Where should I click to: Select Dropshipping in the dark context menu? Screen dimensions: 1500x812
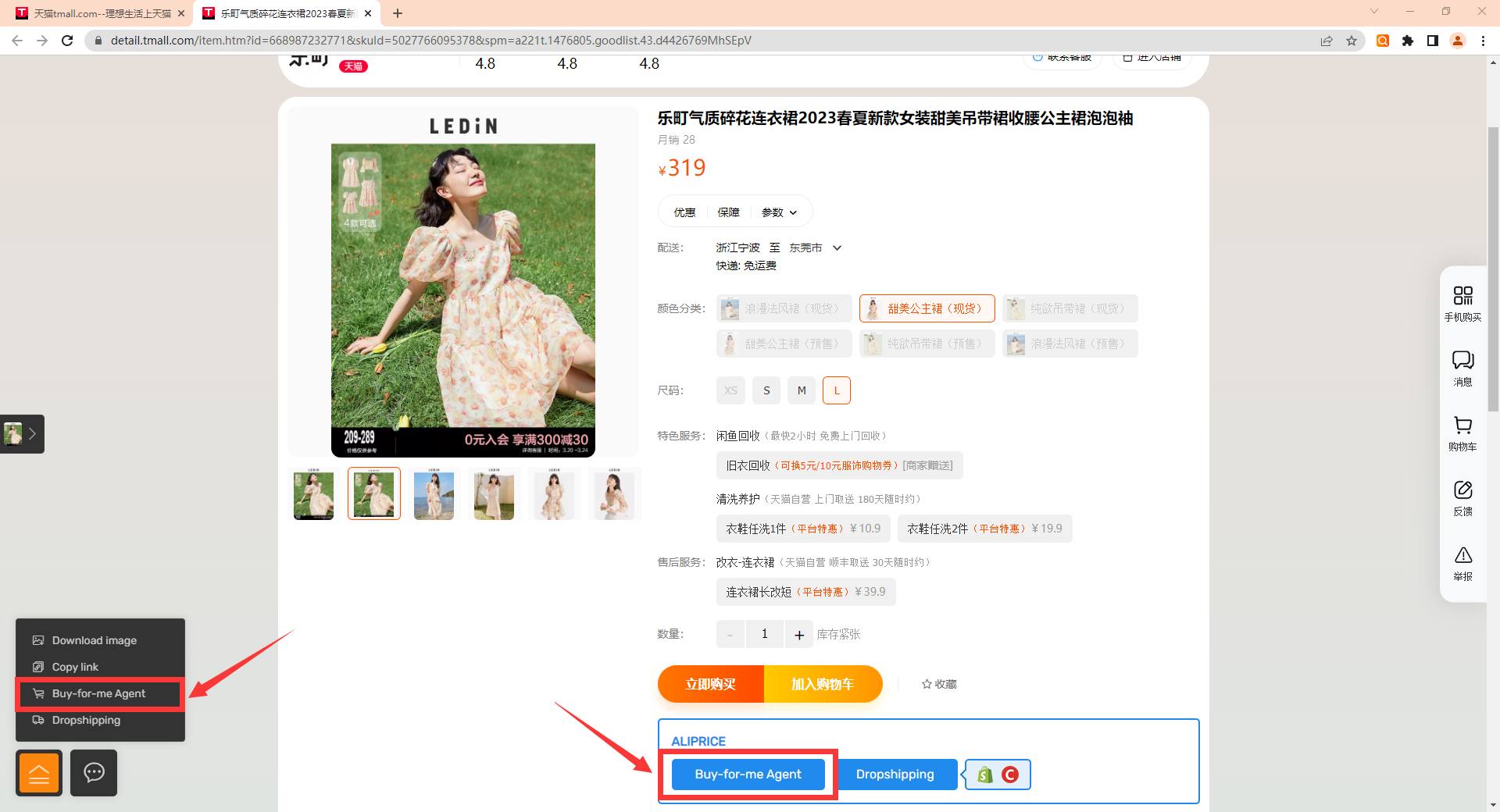coord(86,720)
